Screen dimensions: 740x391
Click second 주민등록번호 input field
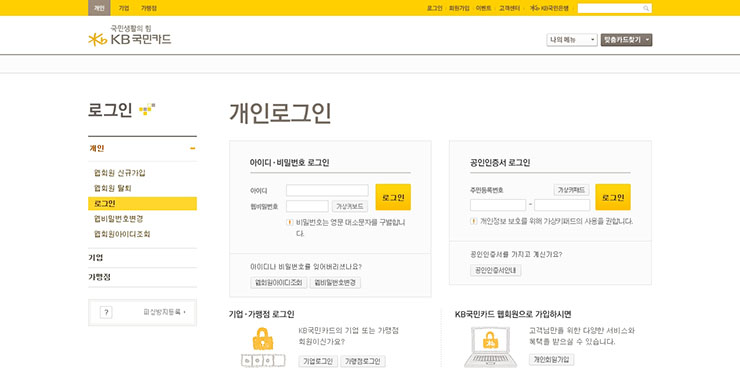[562, 205]
